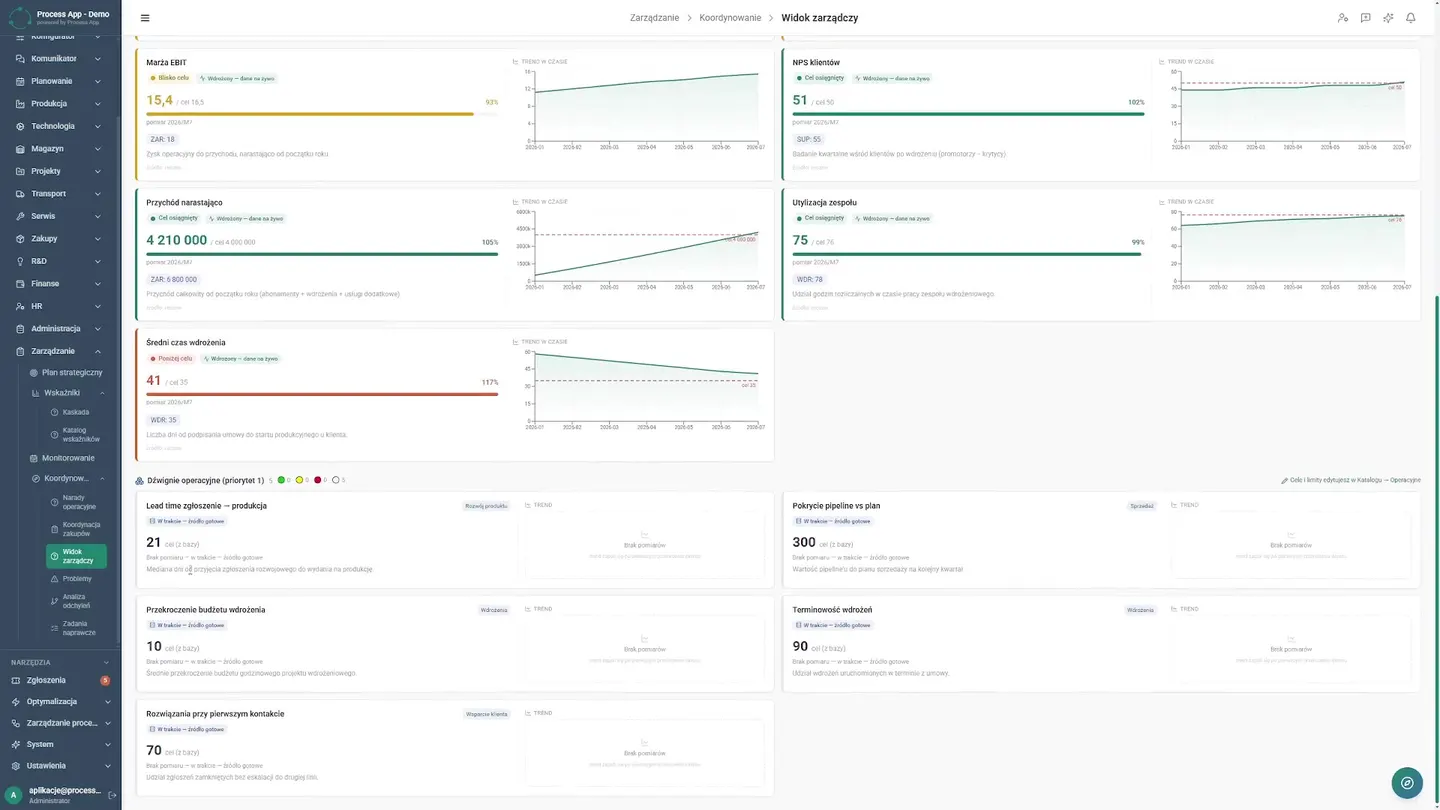
Task: Select the Widok zarządczy menu item
Action: click(x=76, y=556)
